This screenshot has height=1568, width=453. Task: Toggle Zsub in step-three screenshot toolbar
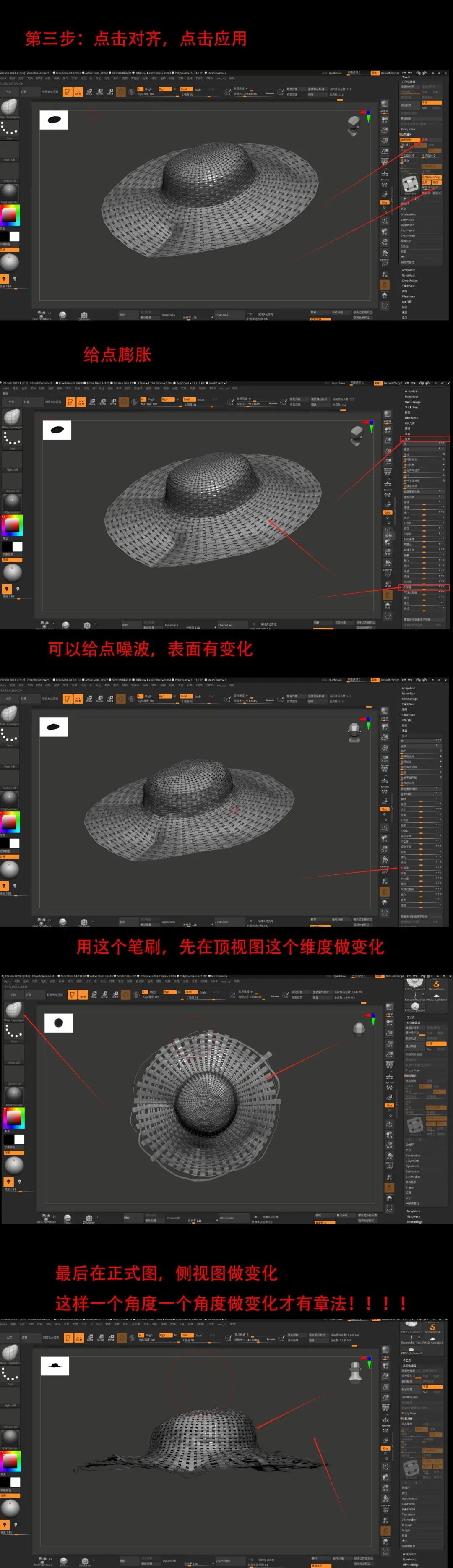198,89
